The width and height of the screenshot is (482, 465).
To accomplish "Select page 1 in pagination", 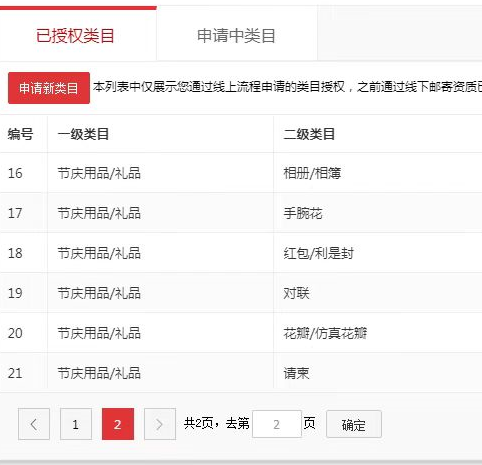I will point(76,424).
